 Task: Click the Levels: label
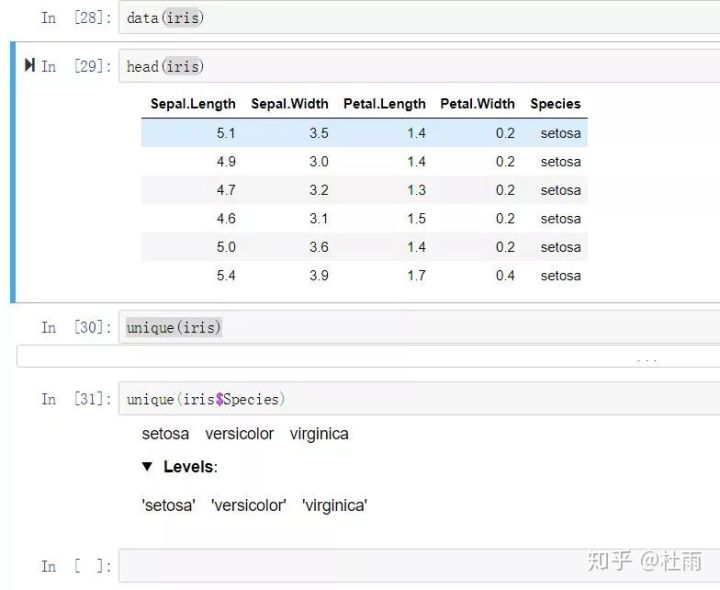[x=190, y=467]
